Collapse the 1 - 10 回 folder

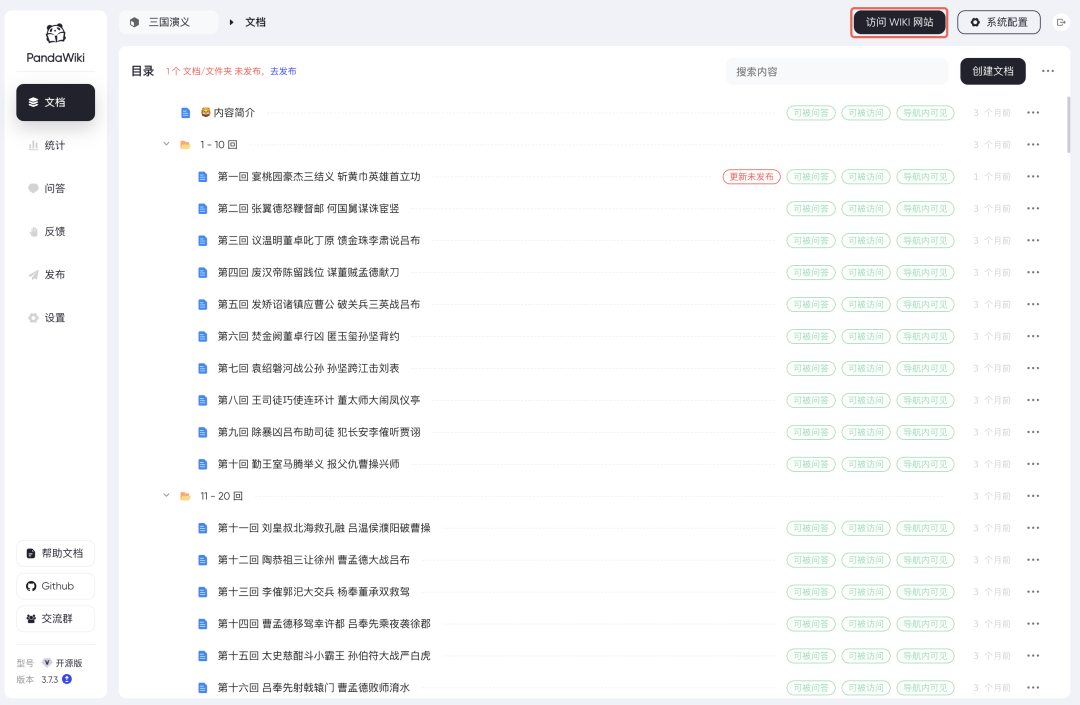pyautogui.click(x=166, y=144)
